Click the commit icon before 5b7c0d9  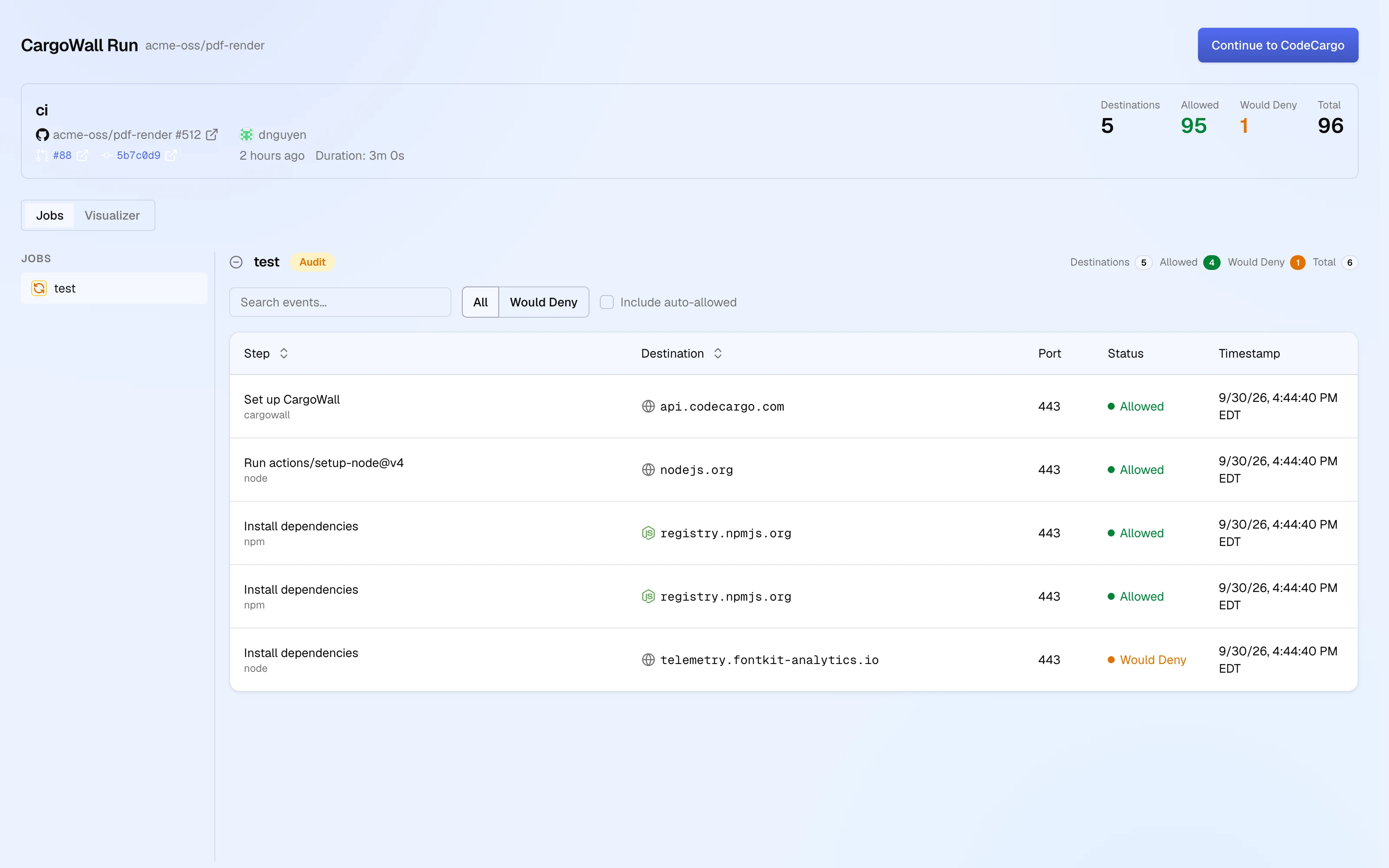coord(107,155)
